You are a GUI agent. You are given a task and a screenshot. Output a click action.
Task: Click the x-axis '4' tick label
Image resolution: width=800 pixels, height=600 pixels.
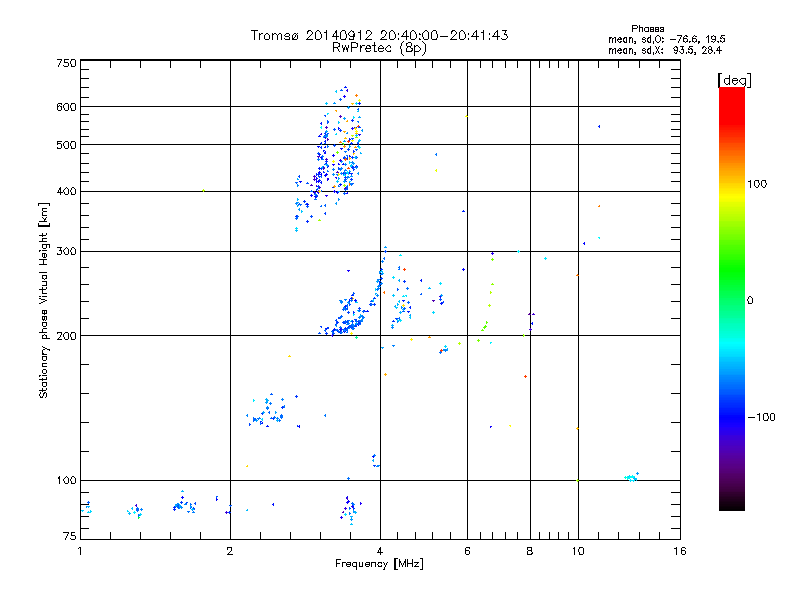[380, 551]
